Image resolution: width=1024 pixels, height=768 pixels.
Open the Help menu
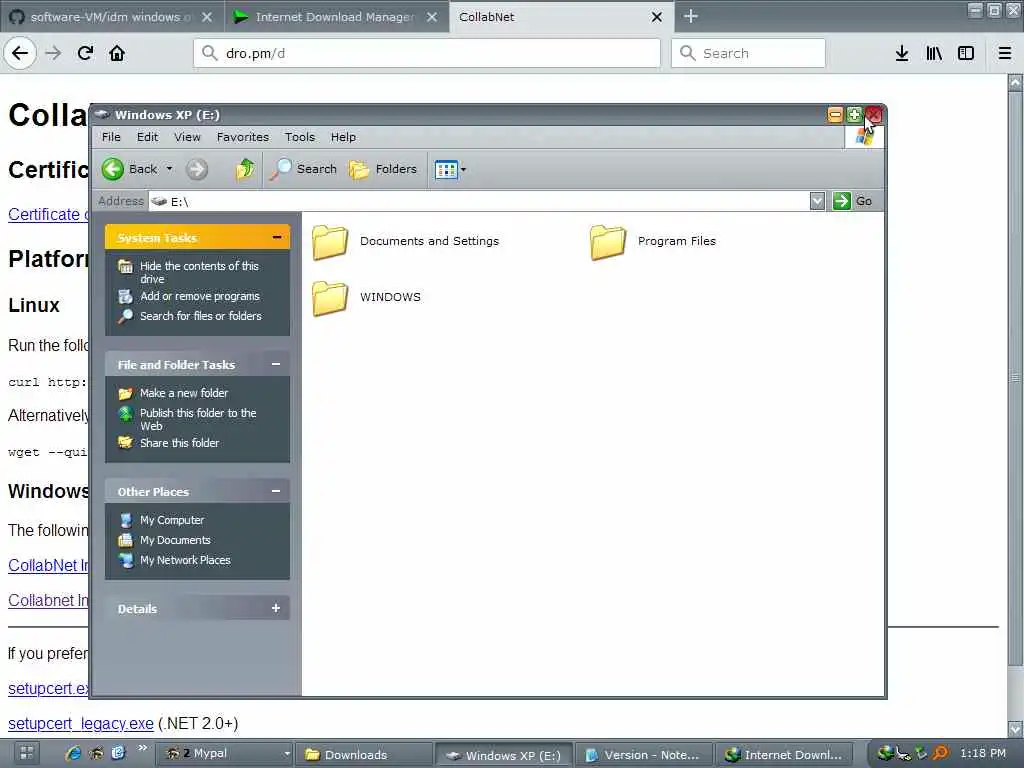point(343,137)
